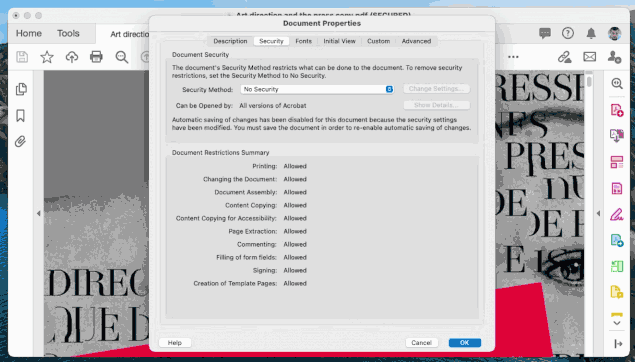This screenshot has height=362, width=635.
Task: Open the Help question mark icon
Action: click(568, 33)
